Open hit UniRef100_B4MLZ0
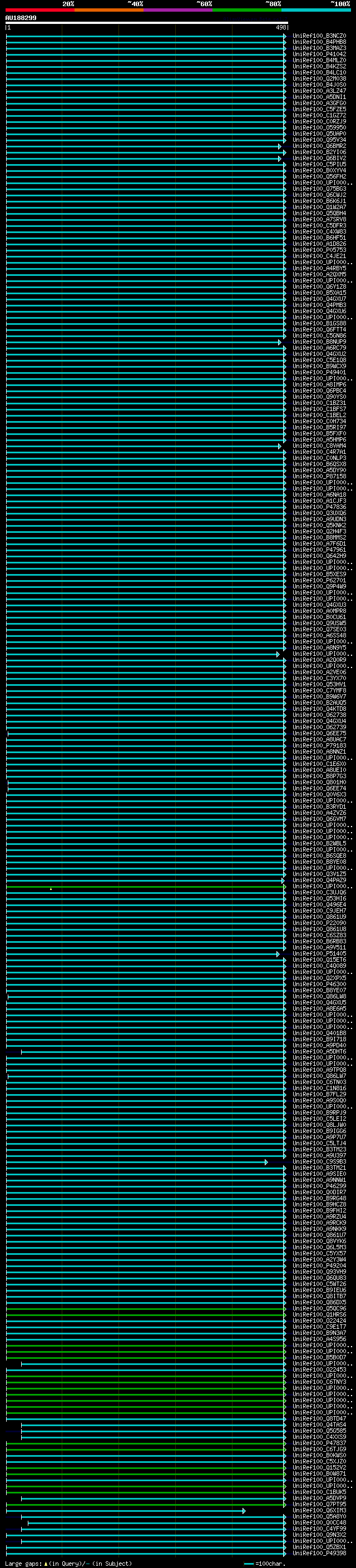Screen dimensions: 356x1568 point(319,60)
